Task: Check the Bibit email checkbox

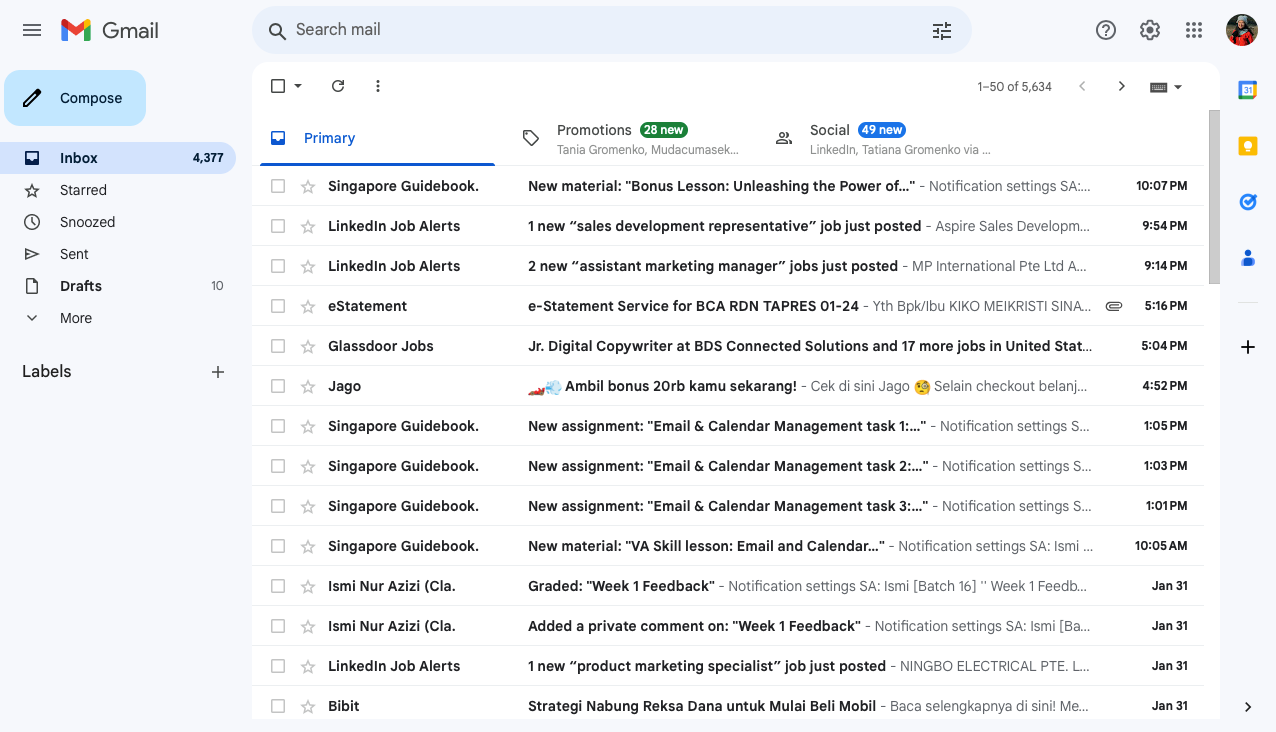Action: pyautogui.click(x=278, y=706)
